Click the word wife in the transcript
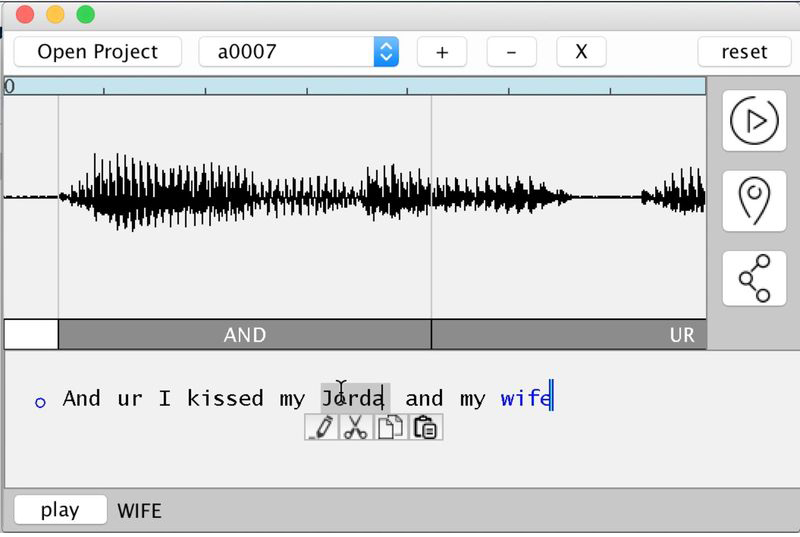This screenshot has height=537, width=800. (525, 398)
